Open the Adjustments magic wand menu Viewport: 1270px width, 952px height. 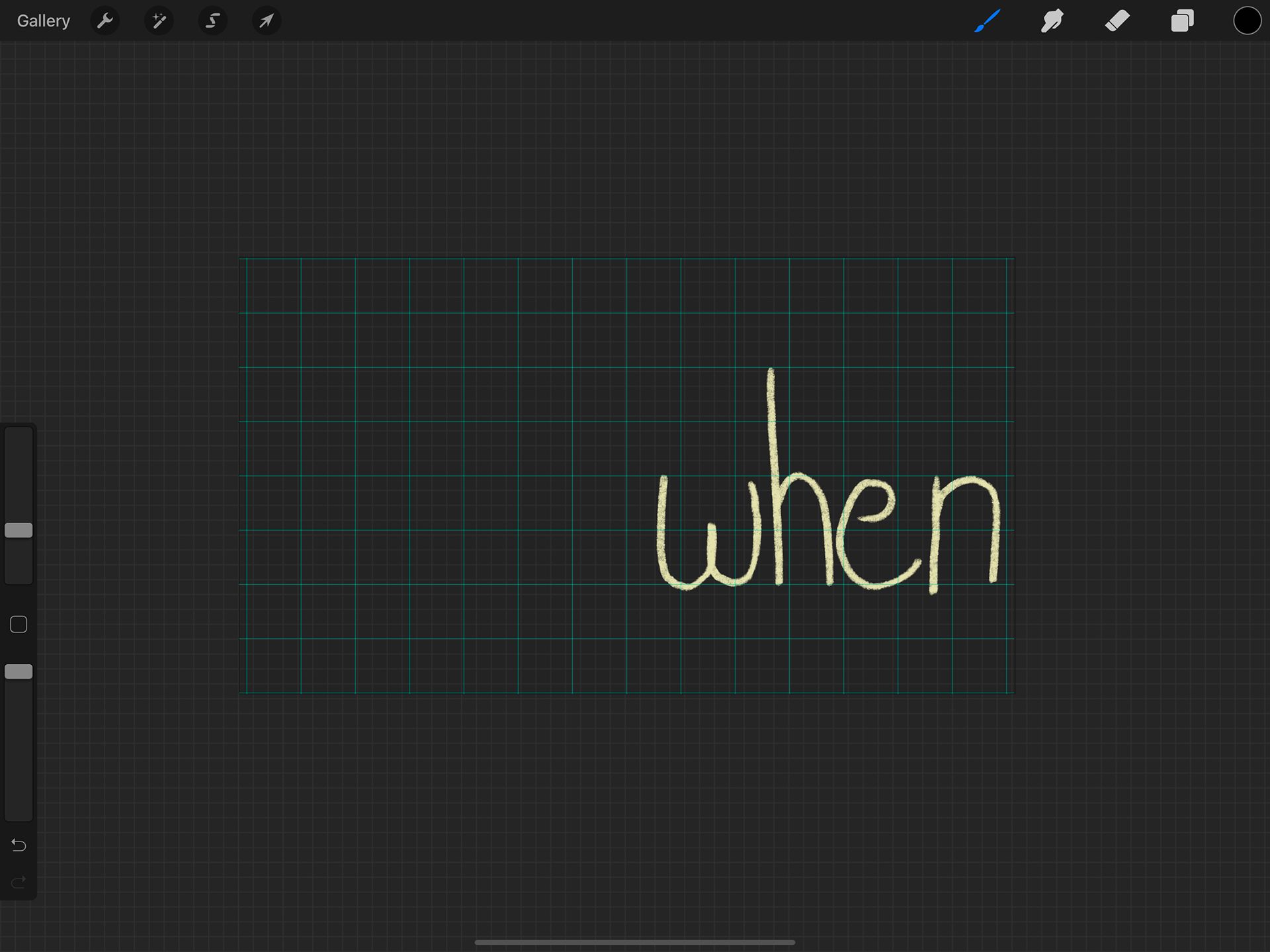tap(159, 21)
